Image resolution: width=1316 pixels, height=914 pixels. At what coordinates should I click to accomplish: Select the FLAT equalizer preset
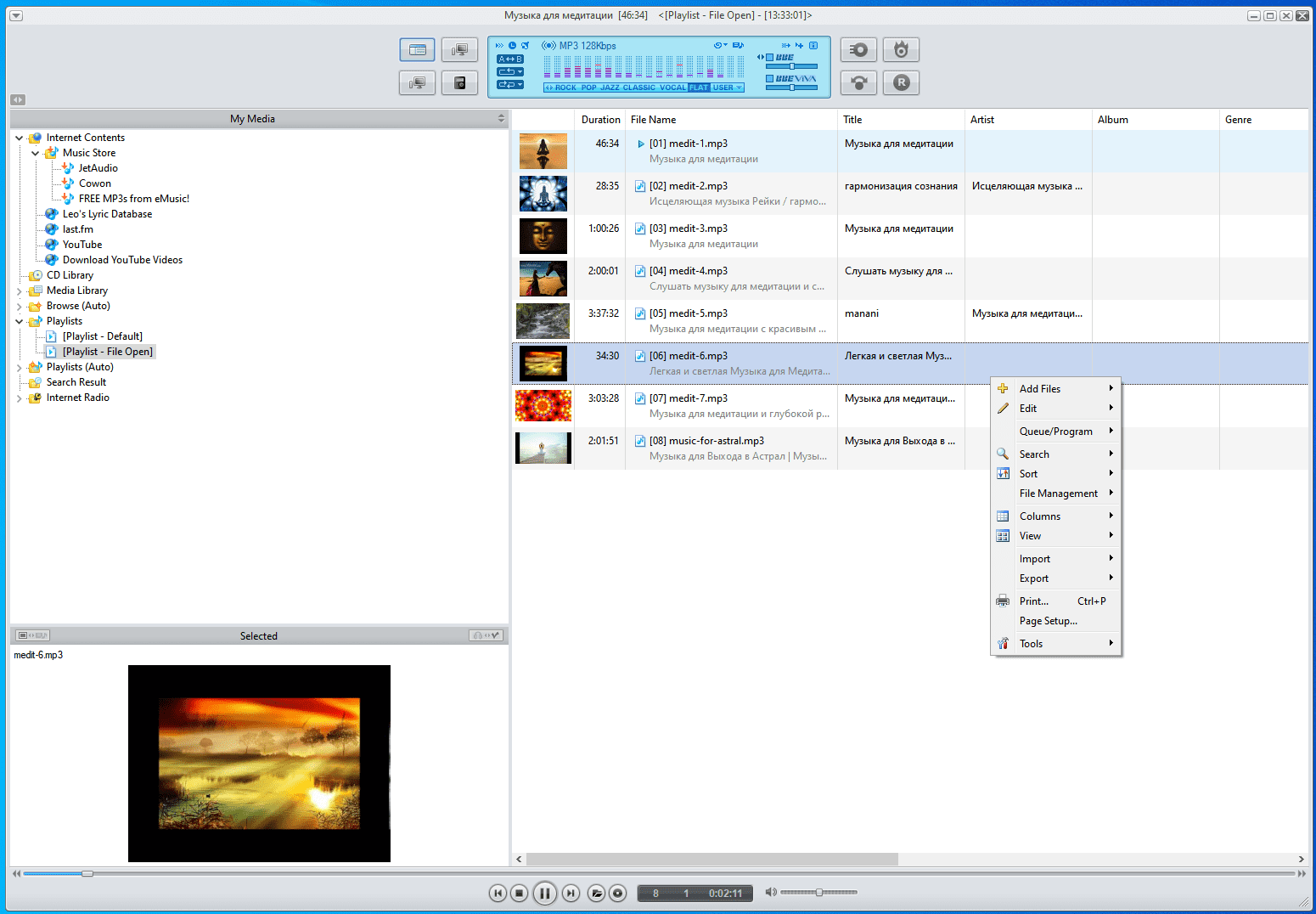[x=699, y=87]
